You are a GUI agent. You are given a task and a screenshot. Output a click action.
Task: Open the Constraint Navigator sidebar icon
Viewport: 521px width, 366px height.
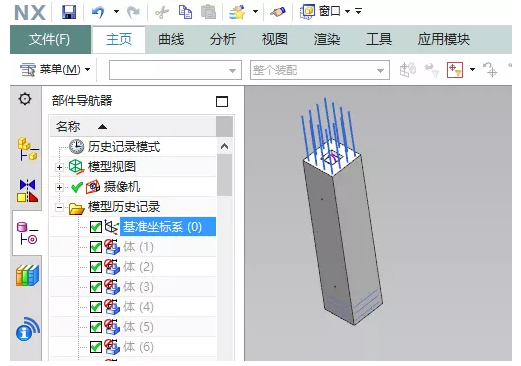click(x=27, y=191)
